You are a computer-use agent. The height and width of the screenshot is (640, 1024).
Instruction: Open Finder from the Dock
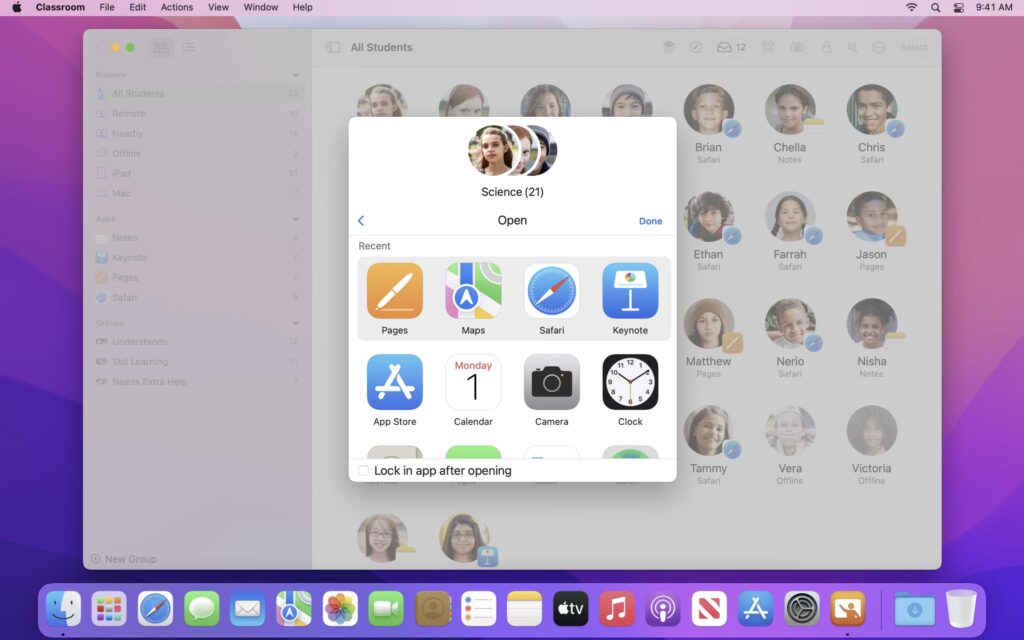(63, 608)
